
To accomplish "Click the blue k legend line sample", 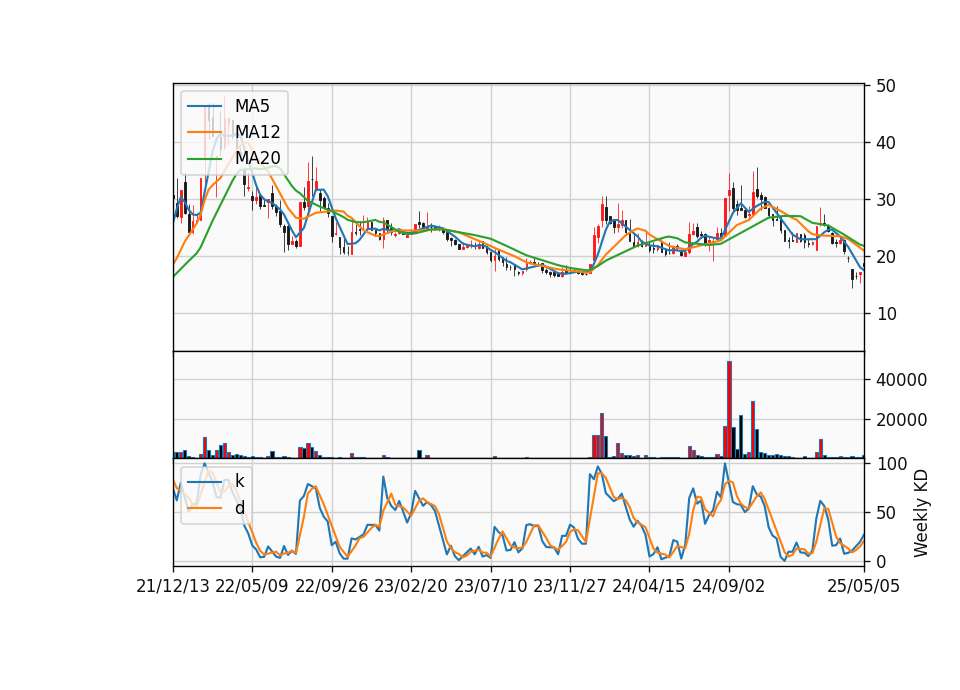I will point(204,482).
